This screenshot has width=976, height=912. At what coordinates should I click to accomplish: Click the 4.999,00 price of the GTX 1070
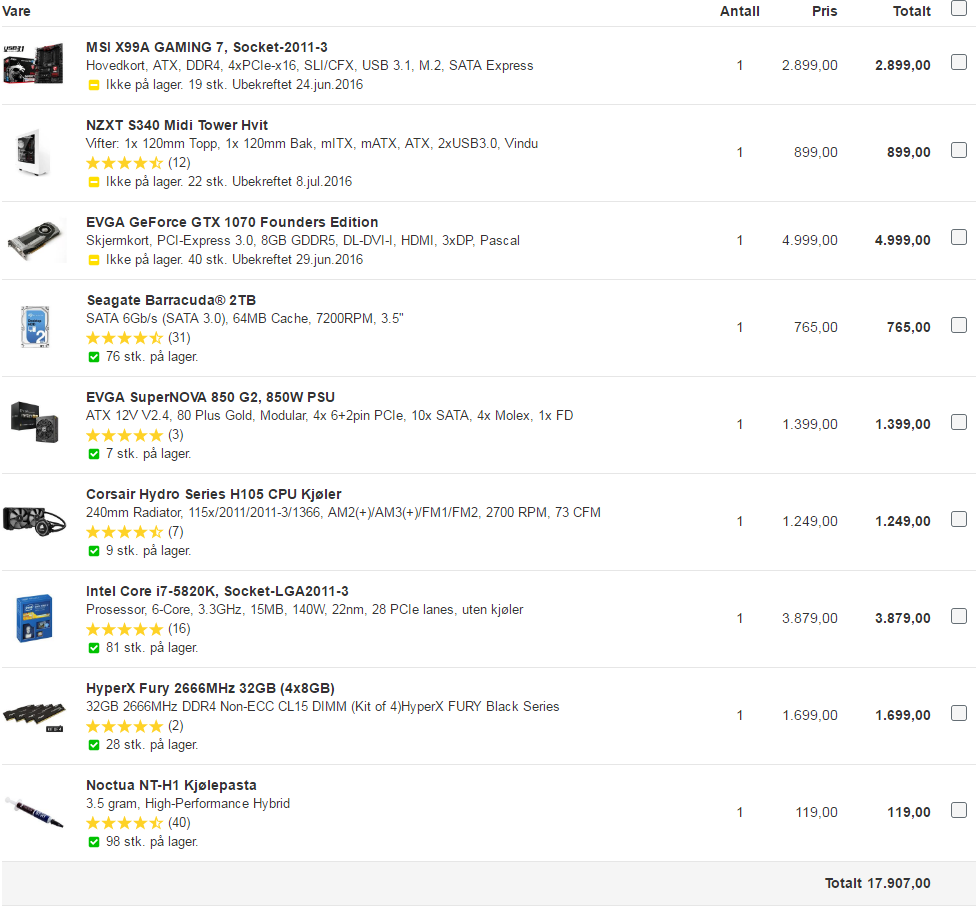coord(810,240)
